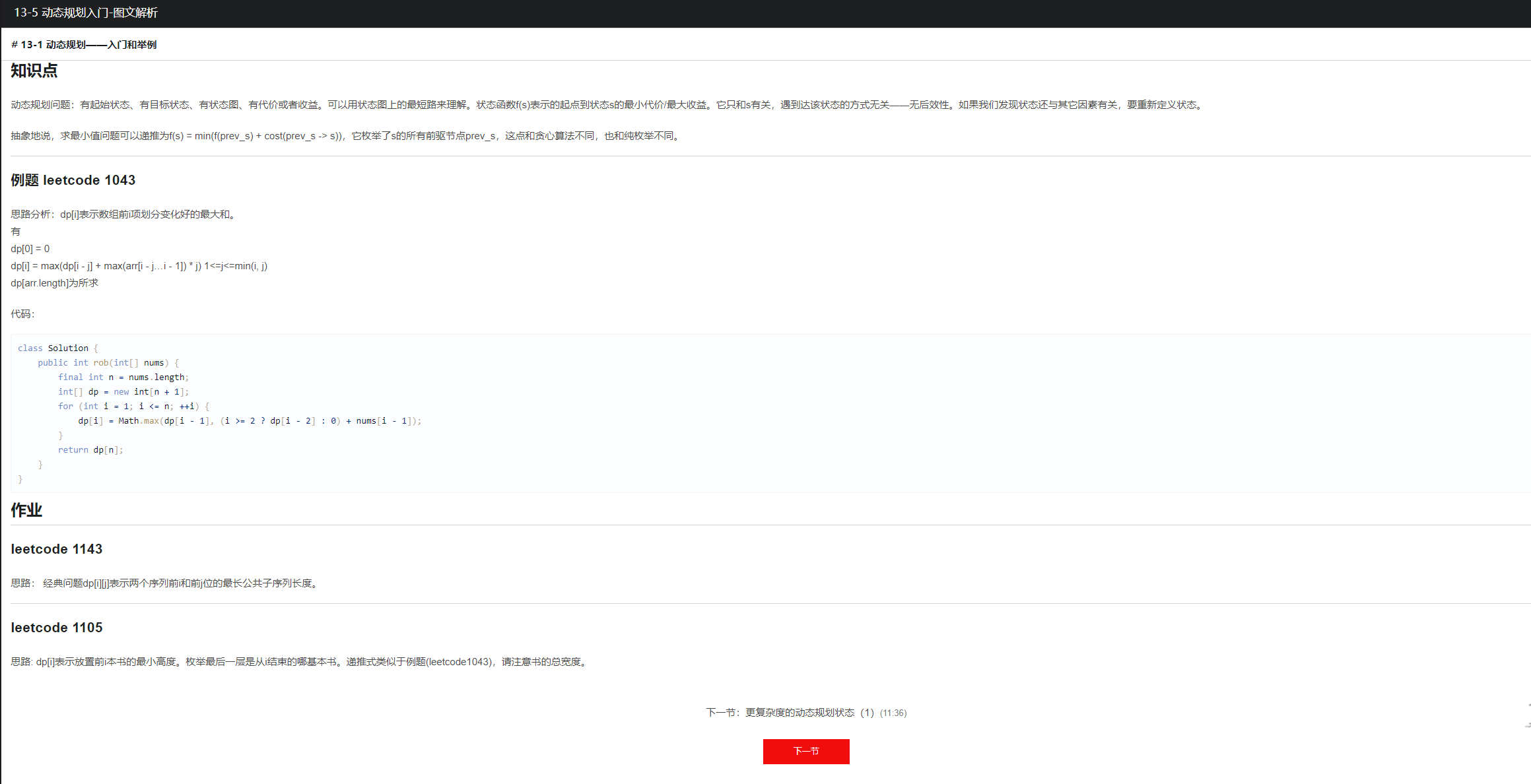Click the 知识点 section heading
1531x784 pixels.
pyautogui.click(x=34, y=71)
